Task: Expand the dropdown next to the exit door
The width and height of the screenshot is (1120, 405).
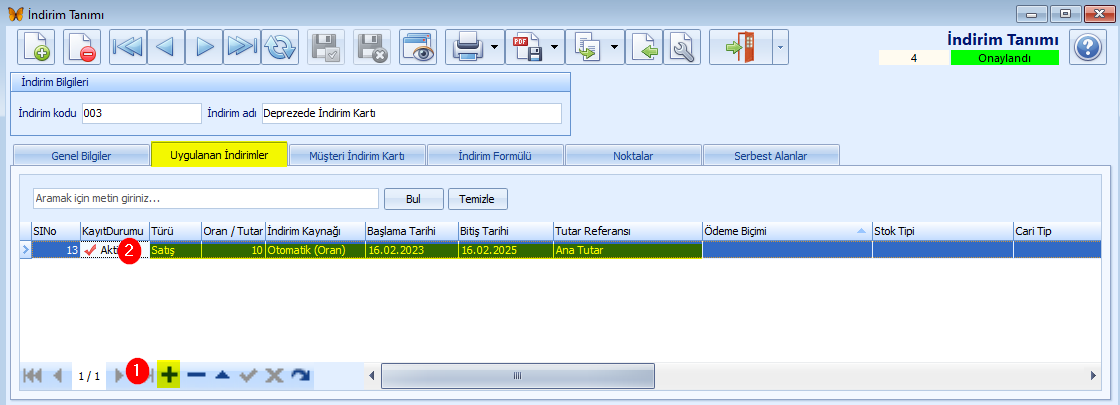Action: click(x=779, y=48)
